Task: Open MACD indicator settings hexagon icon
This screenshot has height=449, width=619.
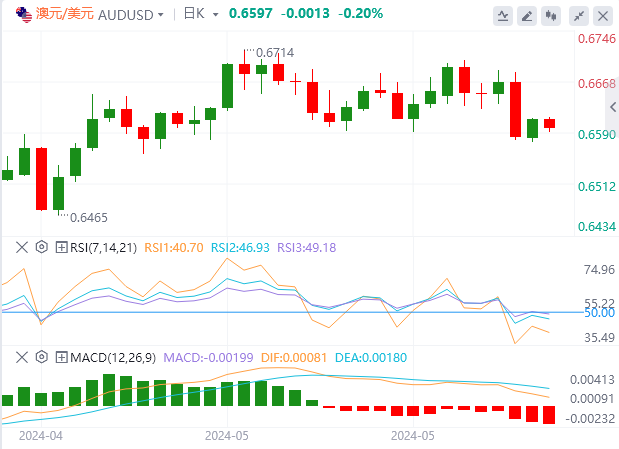Action: 41,357
